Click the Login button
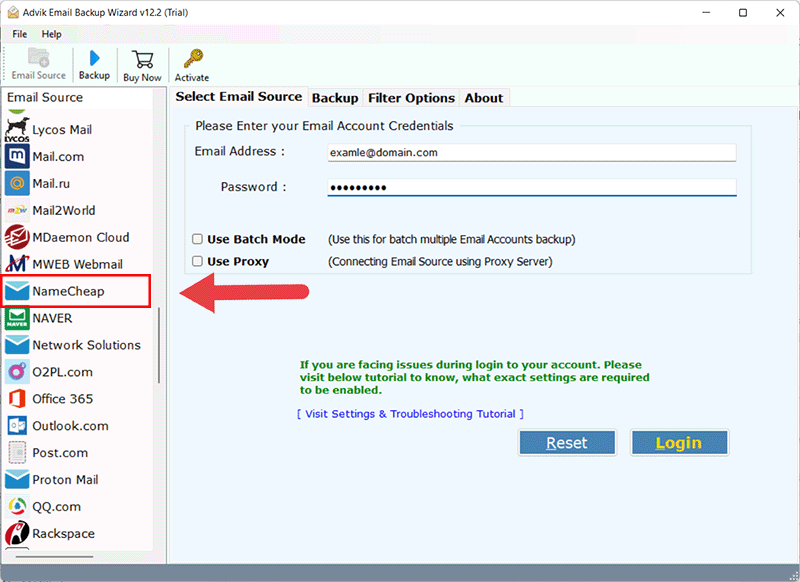Viewport: 800px width, 582px height. pyautogui.click(x=679, y=442)
